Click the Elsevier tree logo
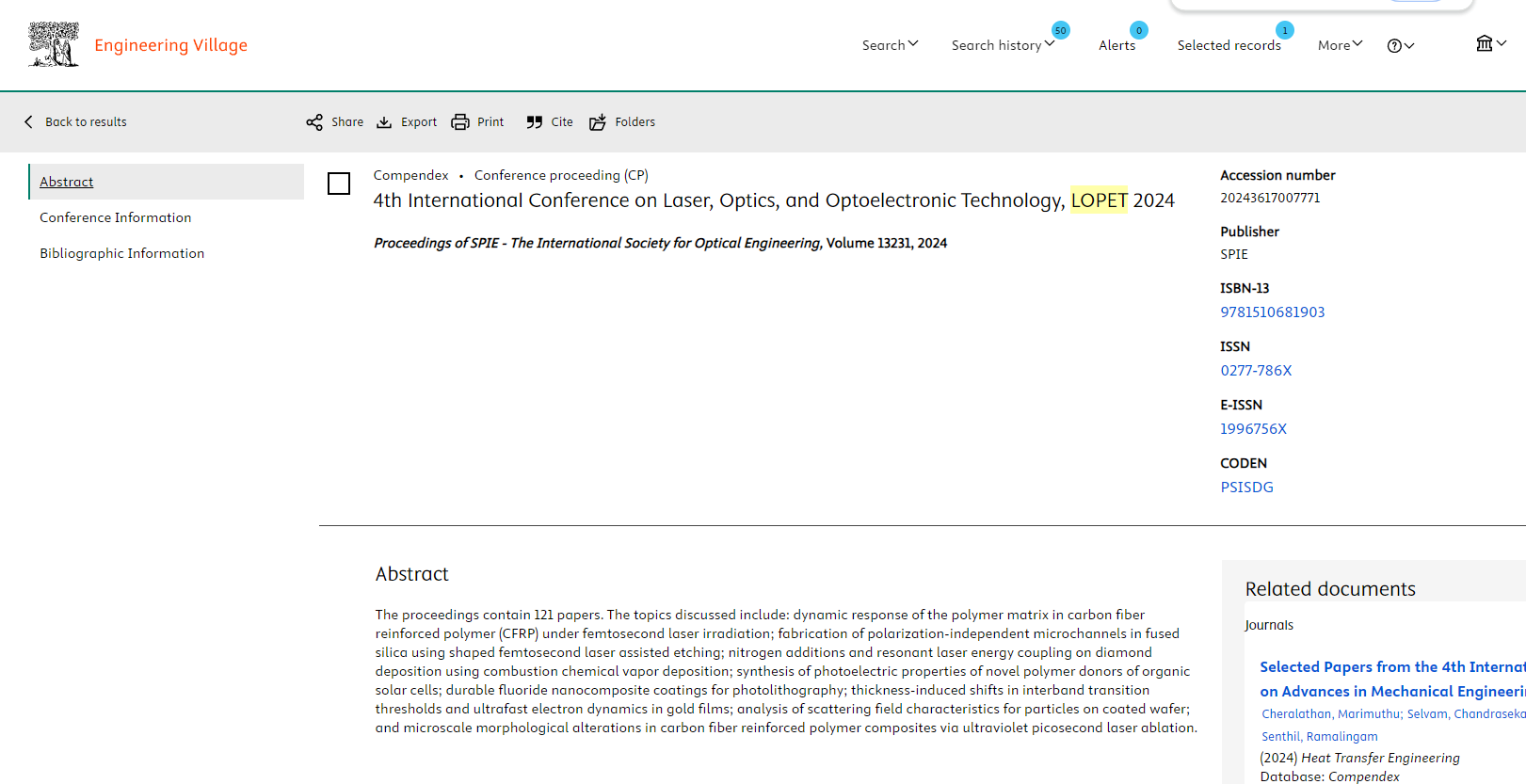1526x784 pixels. tap(54, 44)
